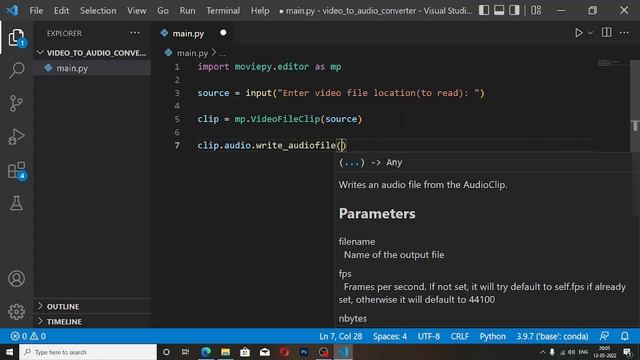The width and height of the screenshot is (640, 360).
Task: Place cursor on line 1 import statement
Action: tap(269, 67)
